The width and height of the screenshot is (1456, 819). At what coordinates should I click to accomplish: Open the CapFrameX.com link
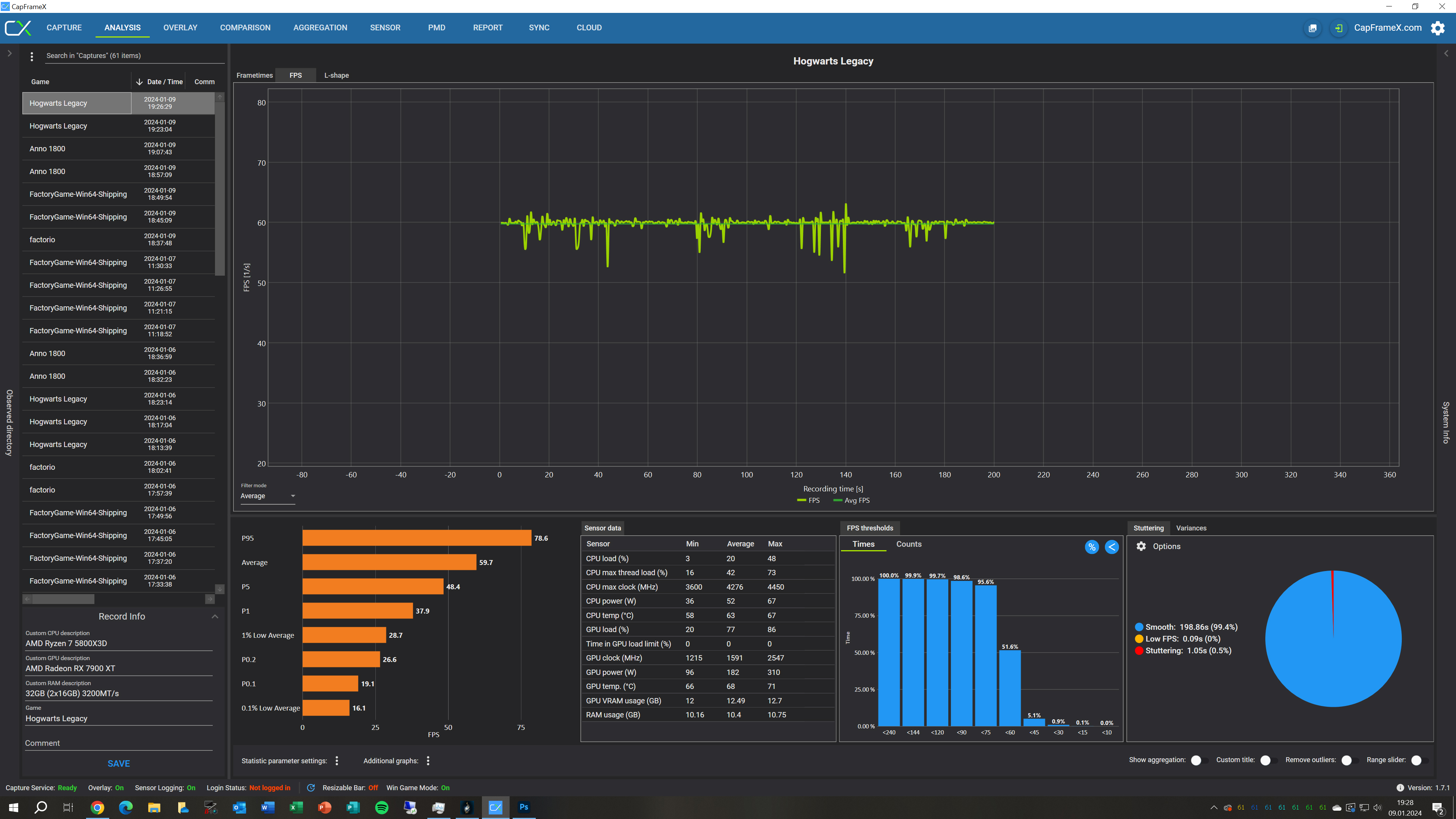click(x=1388, y=28)
